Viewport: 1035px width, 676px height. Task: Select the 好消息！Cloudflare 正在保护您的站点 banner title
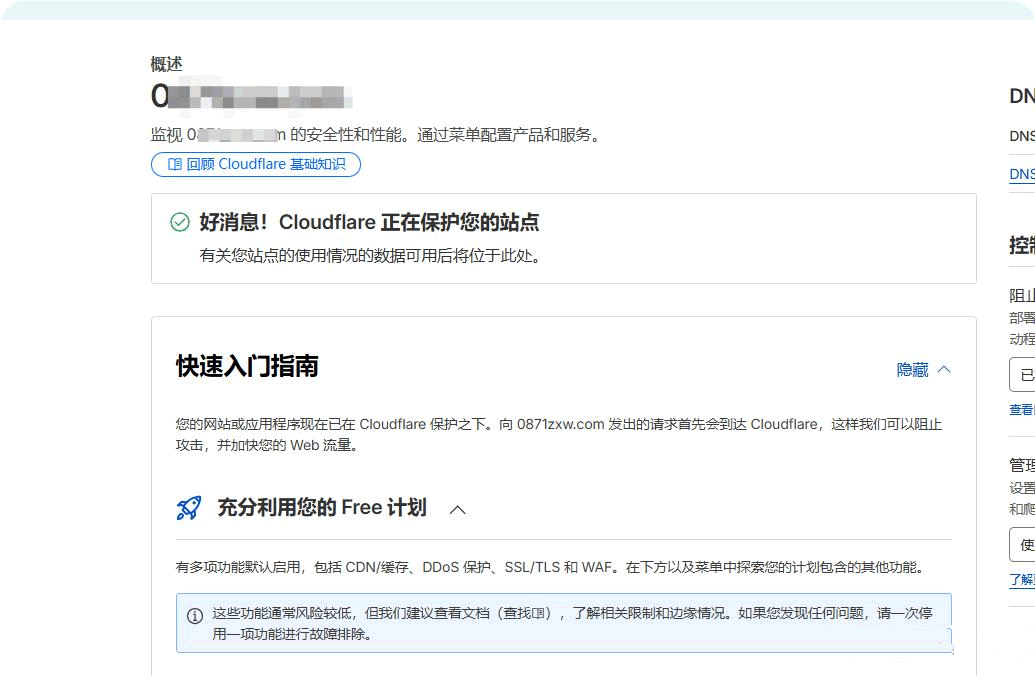(x=369, y=222)
